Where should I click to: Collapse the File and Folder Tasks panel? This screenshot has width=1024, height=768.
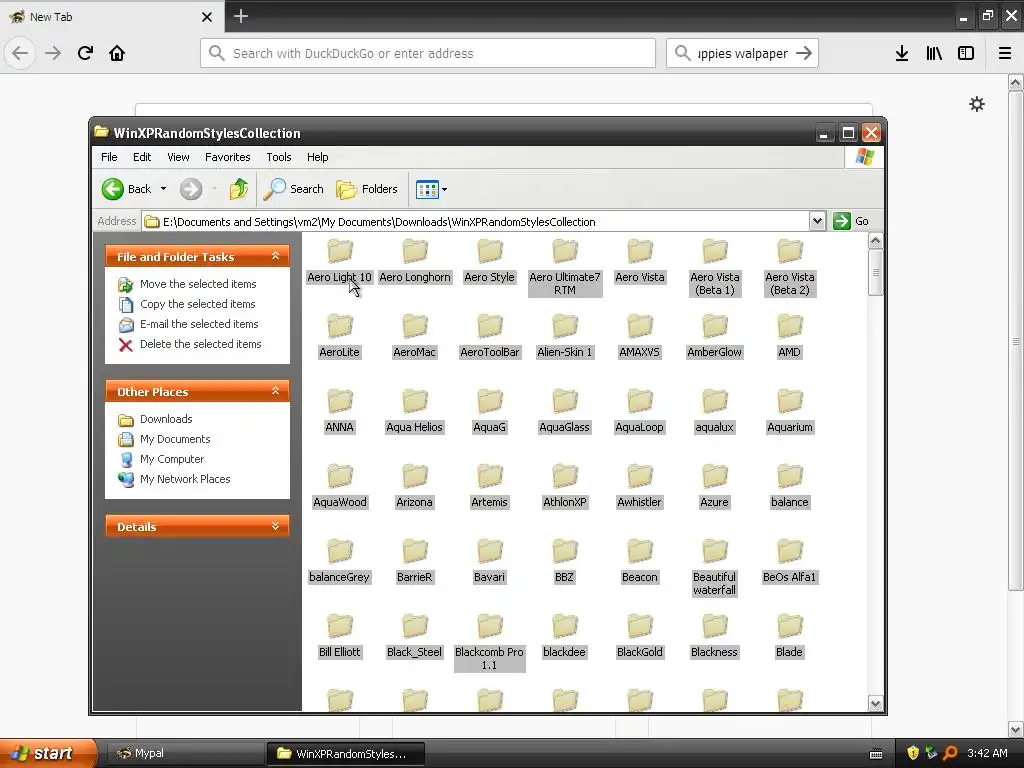(276, 256)
